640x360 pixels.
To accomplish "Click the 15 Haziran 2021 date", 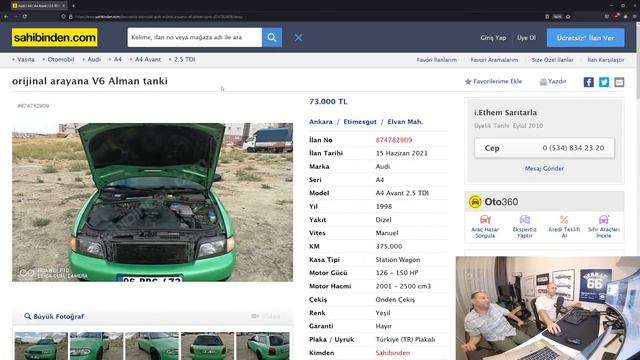I will [402, 153].
